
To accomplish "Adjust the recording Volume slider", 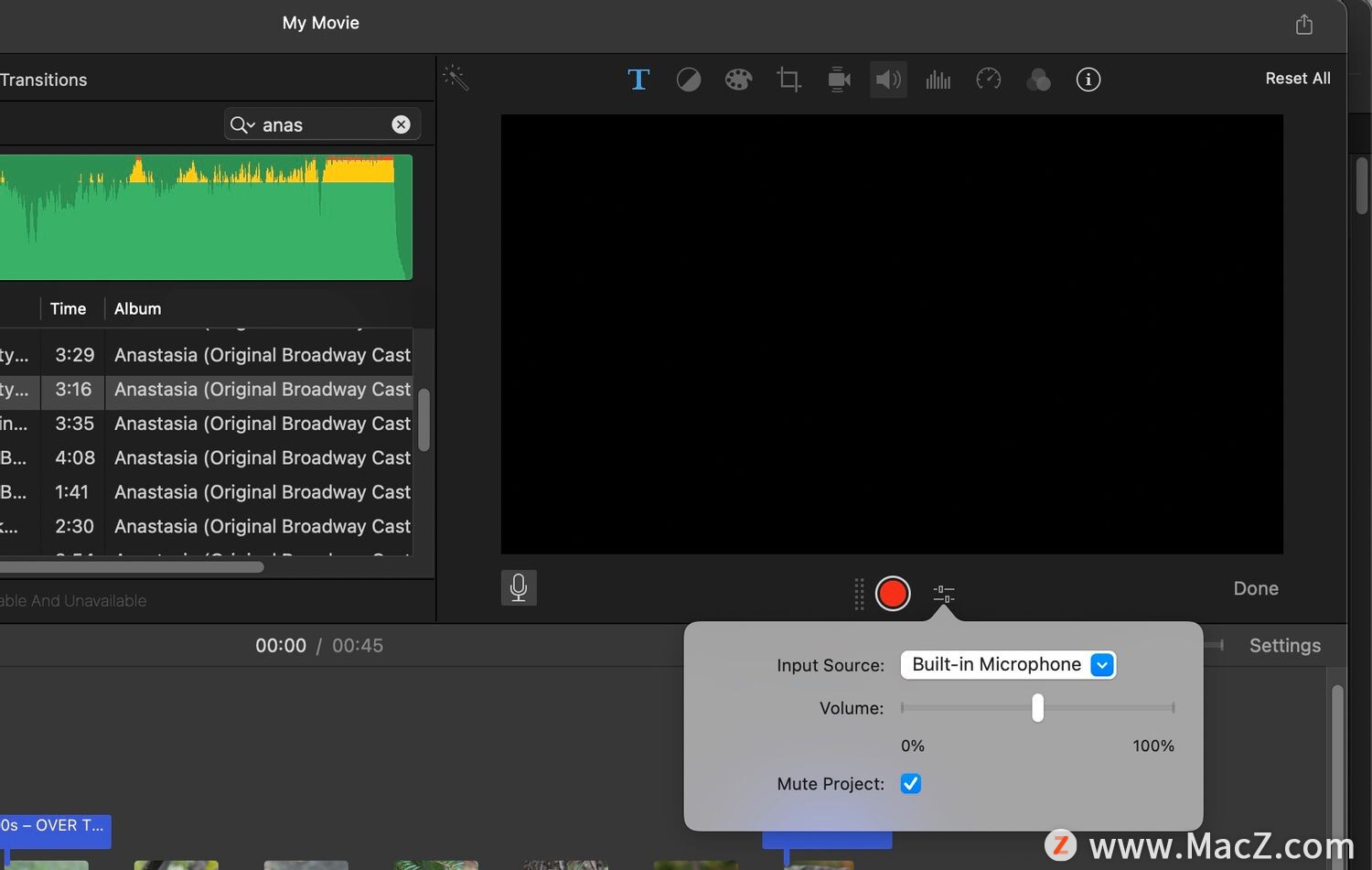I will point(1037,707).
